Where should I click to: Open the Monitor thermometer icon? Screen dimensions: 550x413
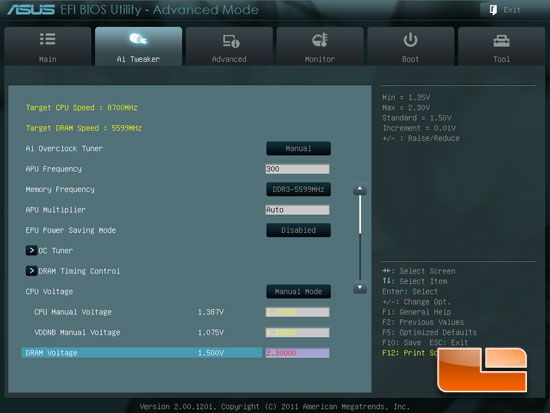tap(320, 40)
